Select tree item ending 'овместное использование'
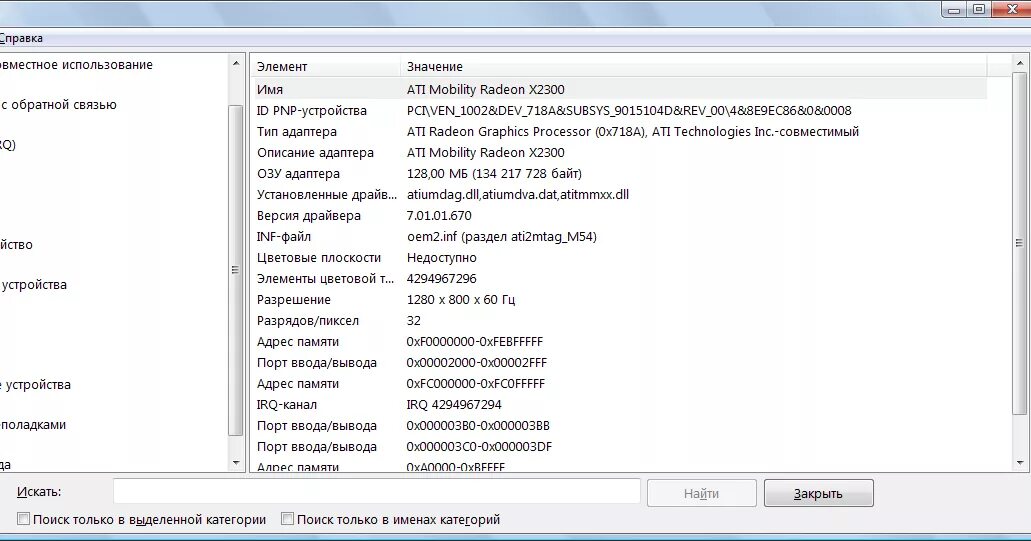 point(76,65)
